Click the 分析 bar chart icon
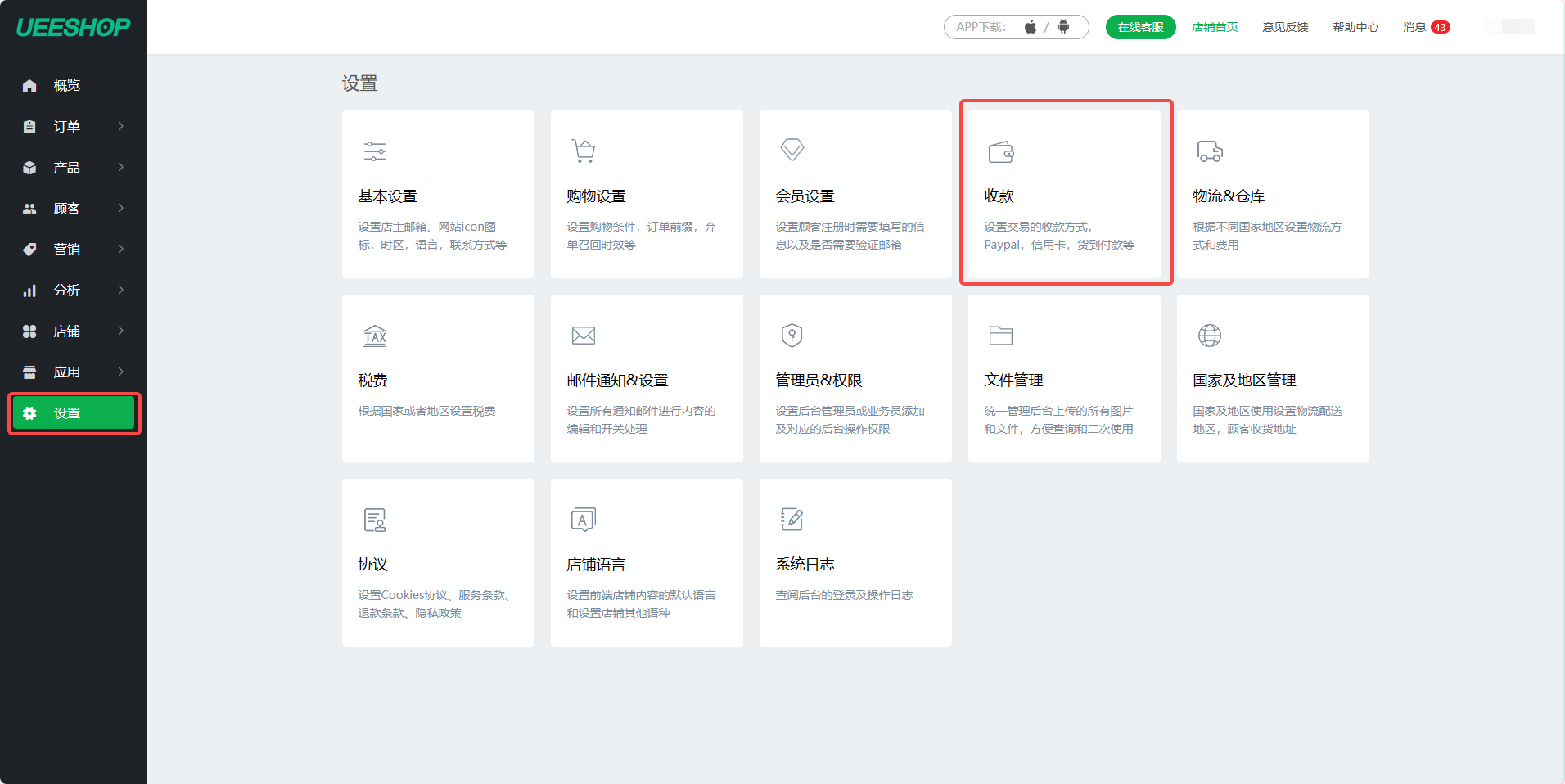The image size is (1565, 784). (29, 291)
